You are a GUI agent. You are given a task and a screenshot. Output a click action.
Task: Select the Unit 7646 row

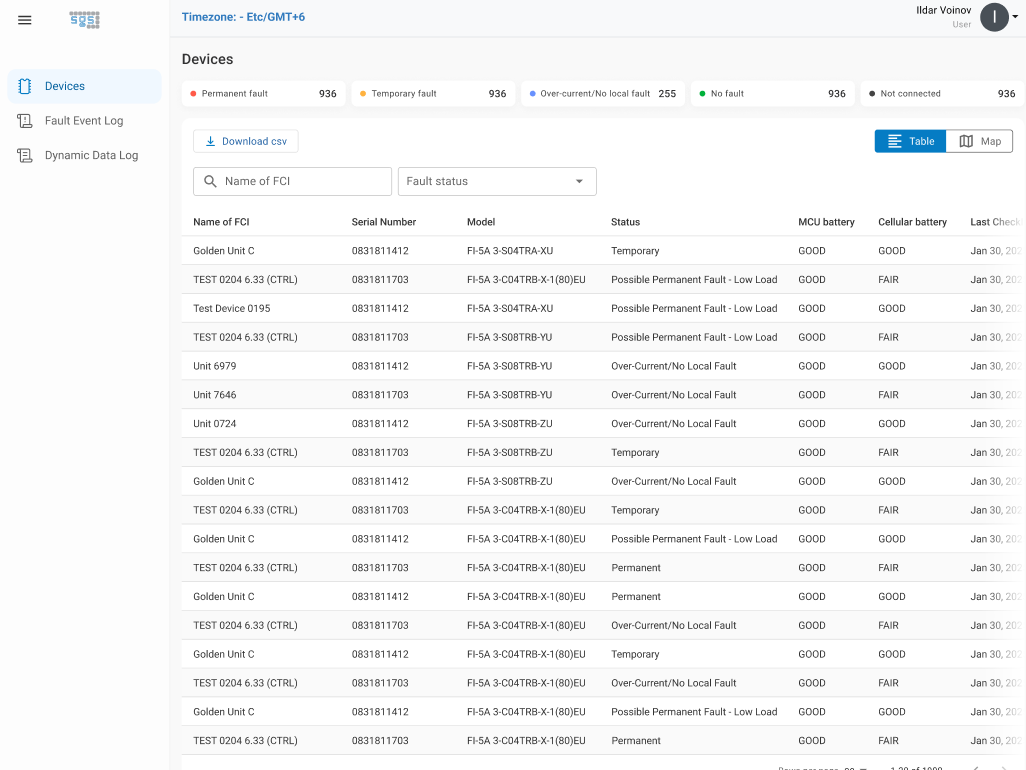pyautogui.click(x=603, y=394)
